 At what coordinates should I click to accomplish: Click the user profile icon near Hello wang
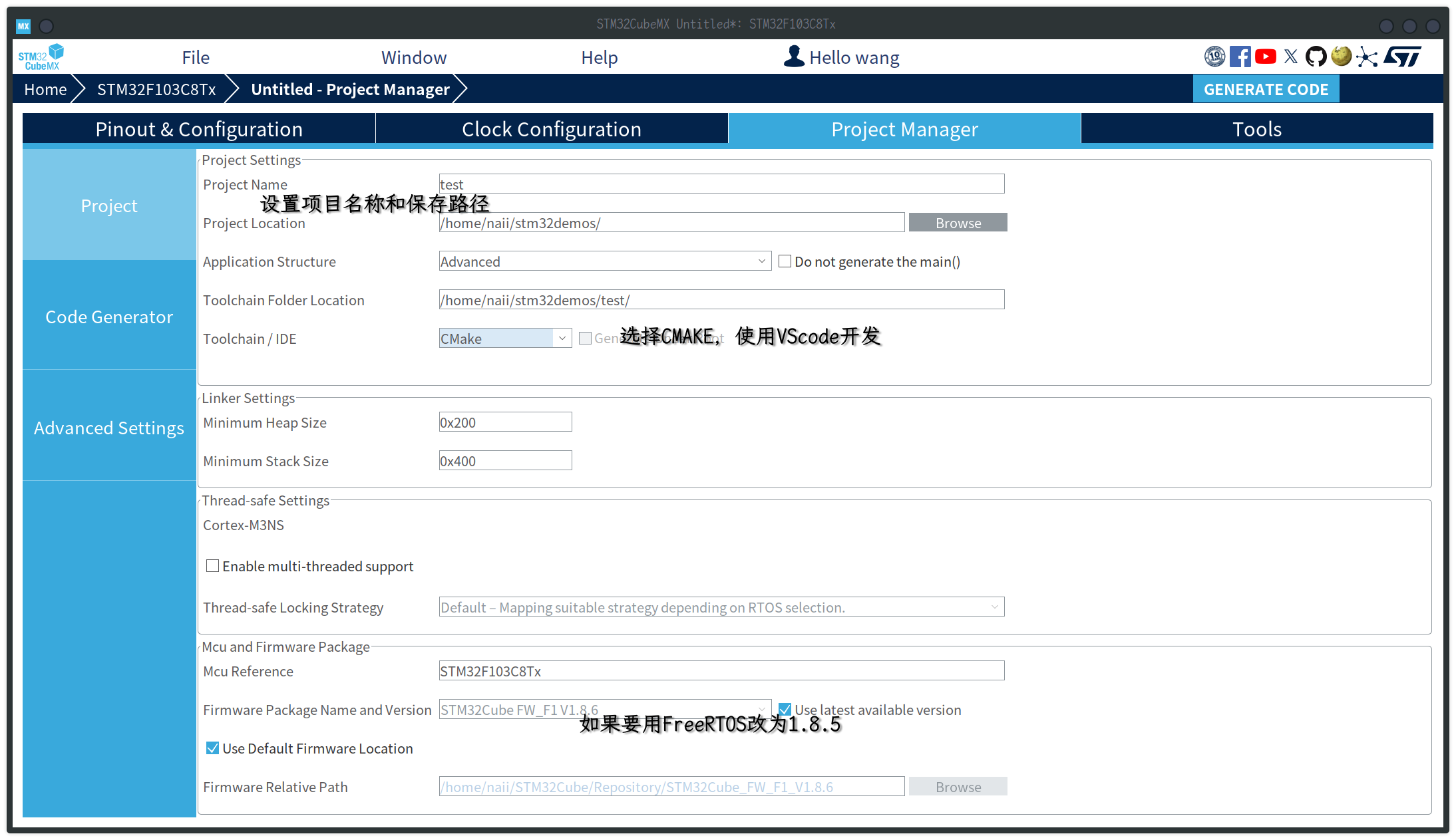click(x=793, y=57)
